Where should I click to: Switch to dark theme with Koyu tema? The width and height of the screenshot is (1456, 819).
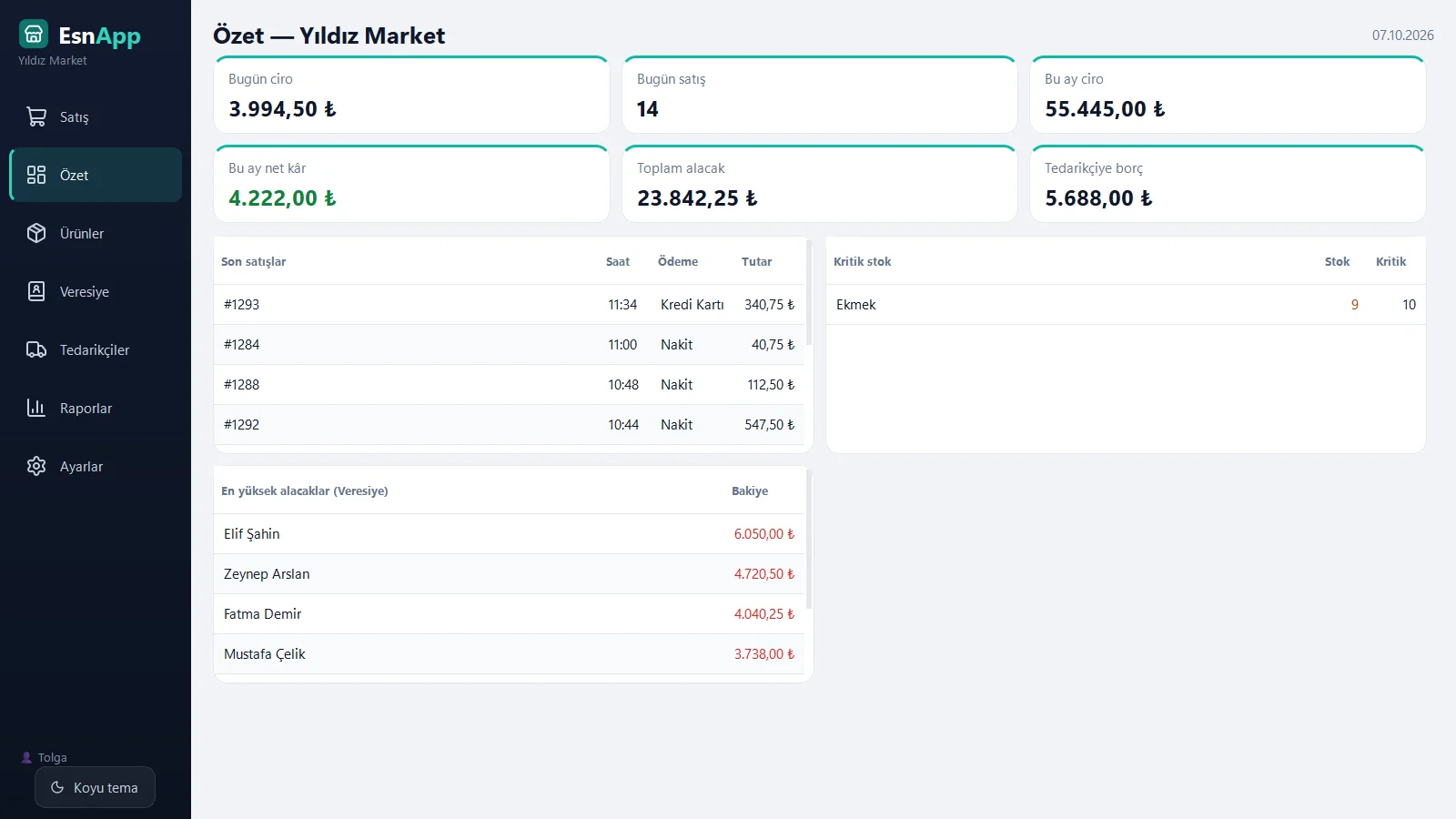[x=95, y=787]
